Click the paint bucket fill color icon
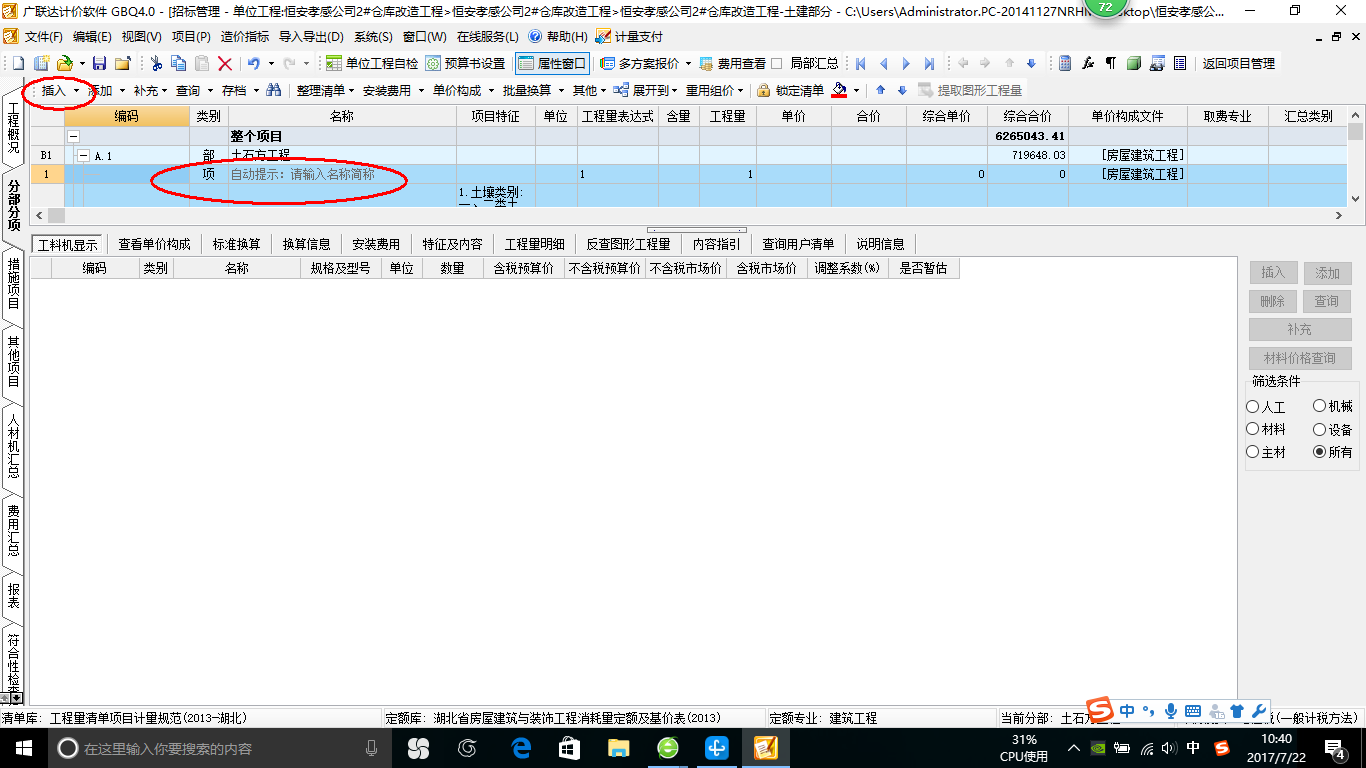 pos(839,90)
